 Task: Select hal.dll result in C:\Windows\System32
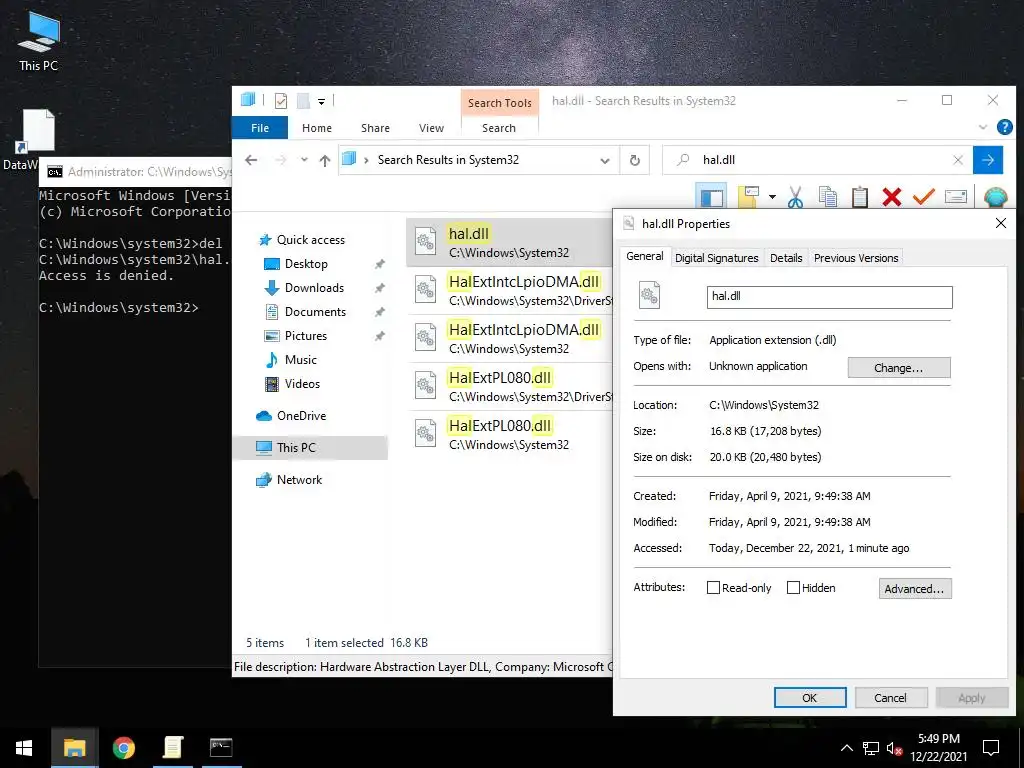509,242
